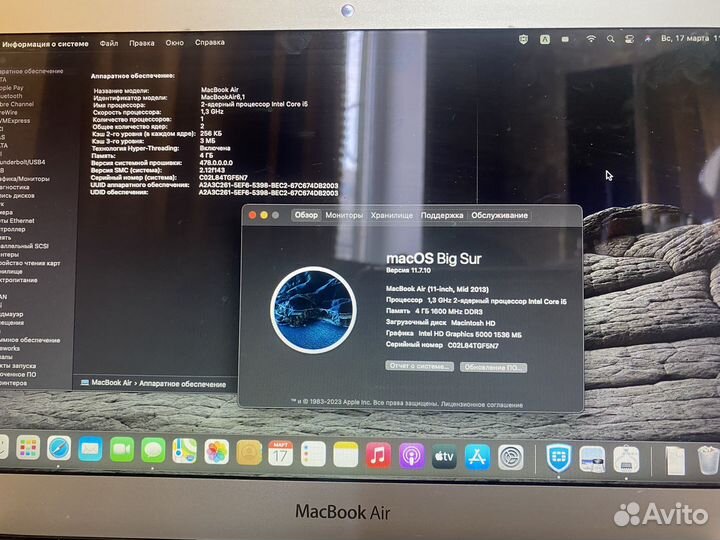Select Bluetooth in sidebar
This screenshot has width=720, height=540.
[11, 96]
